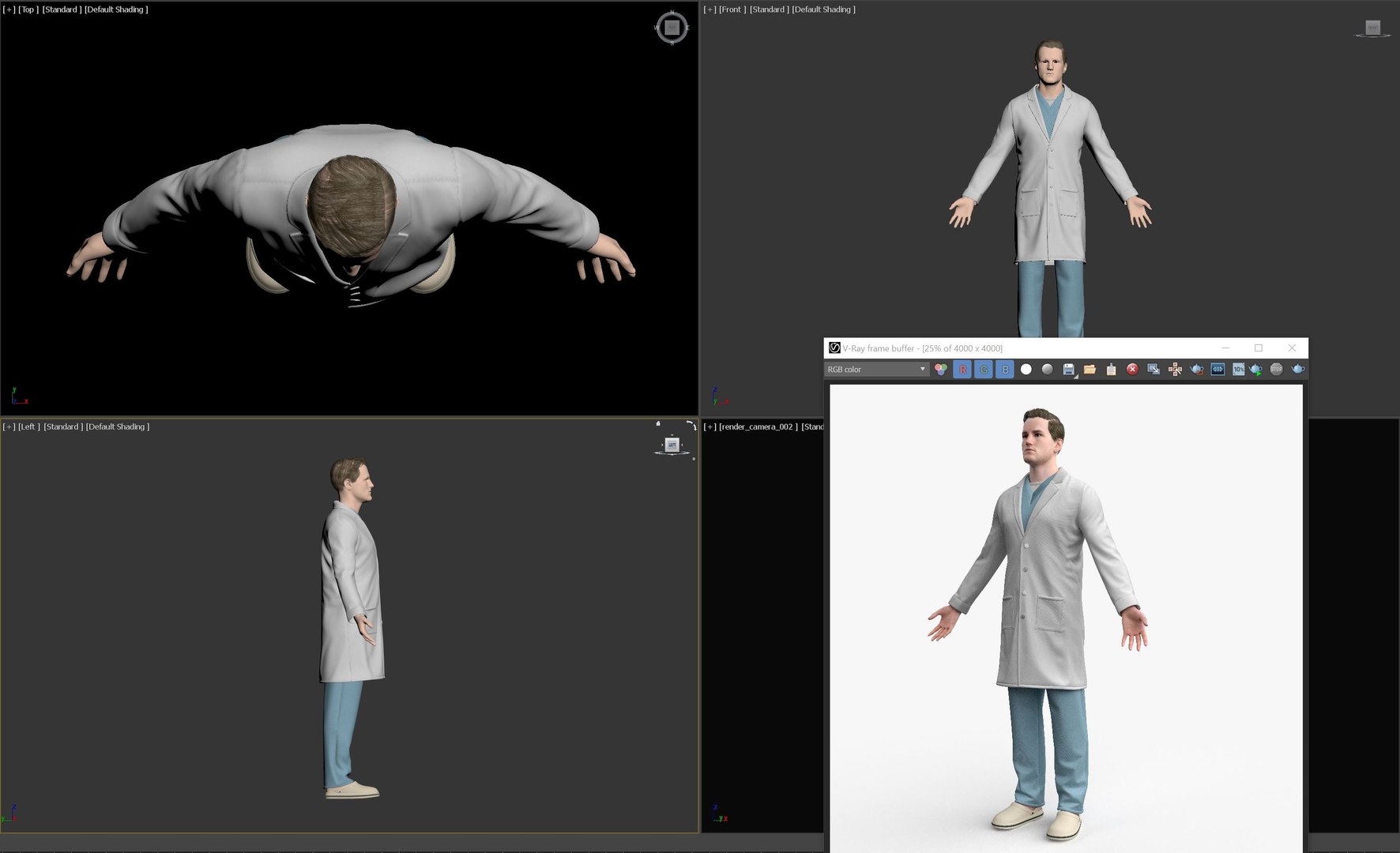Open an image with the folder icon
Screen dimensions: 1400x853
1090,369
